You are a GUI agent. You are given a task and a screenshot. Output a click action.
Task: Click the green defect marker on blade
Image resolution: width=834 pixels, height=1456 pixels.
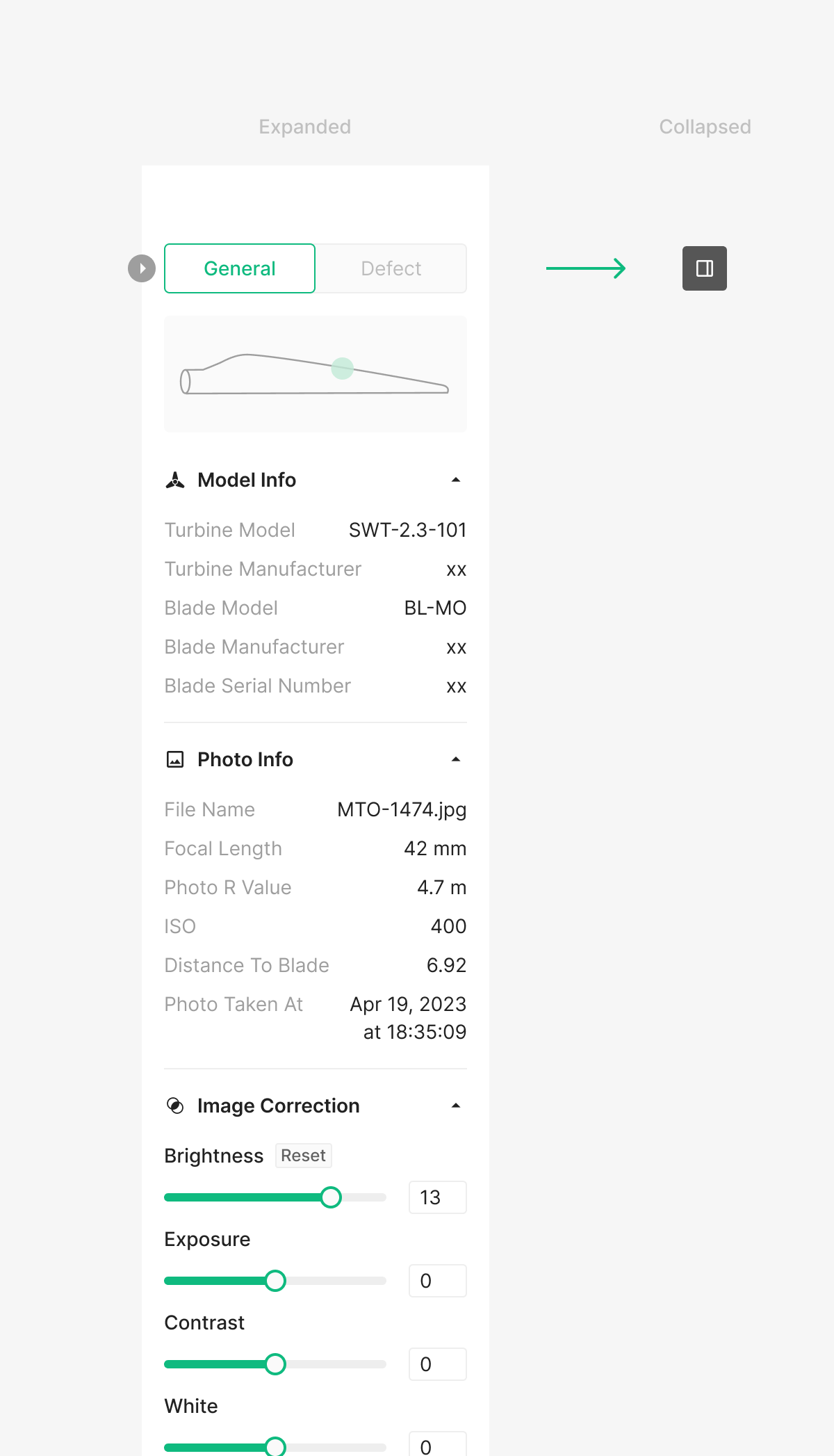click(x=342, y=368)
